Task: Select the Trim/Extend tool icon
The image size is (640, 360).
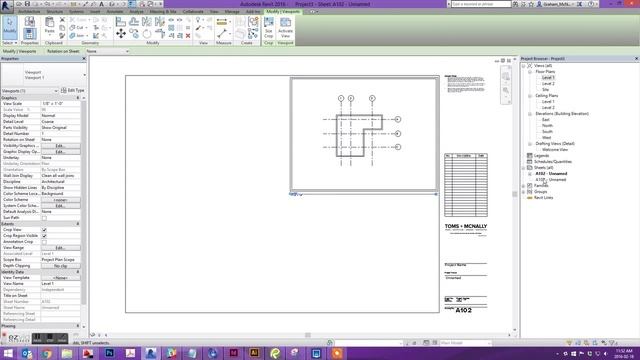Action: [160, 33]
